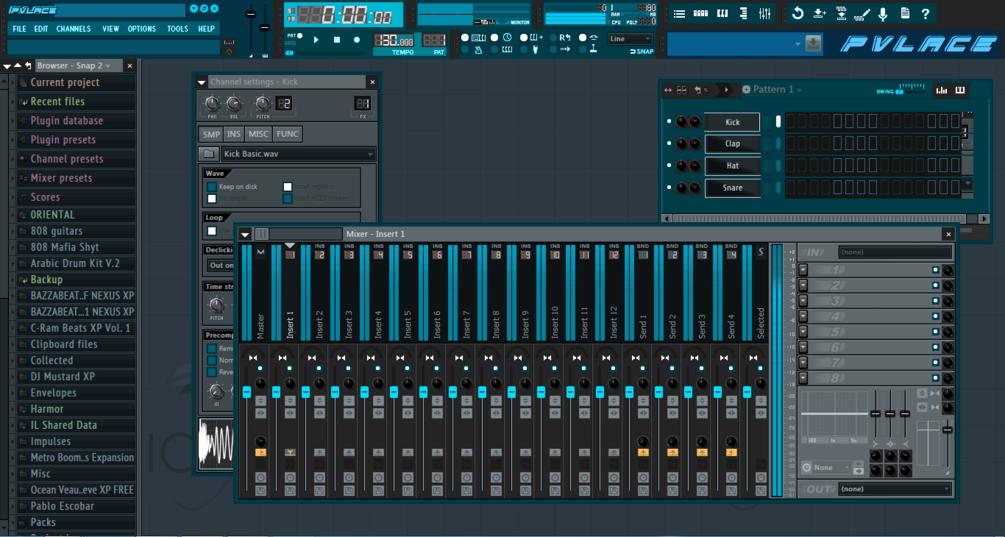Open the playlist view from the toolbar
Screen dimensions: 1005x537
(x=679, y=13)
